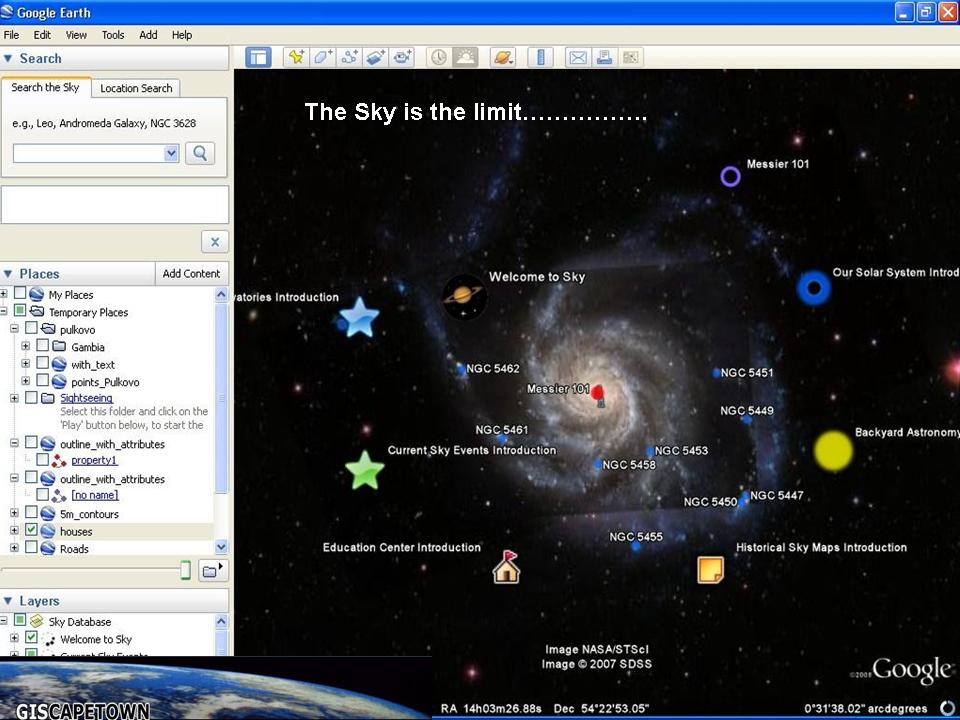This screenshot has width=960, height=720.
Task: Click the Add Content button
Action: point(191,274)
